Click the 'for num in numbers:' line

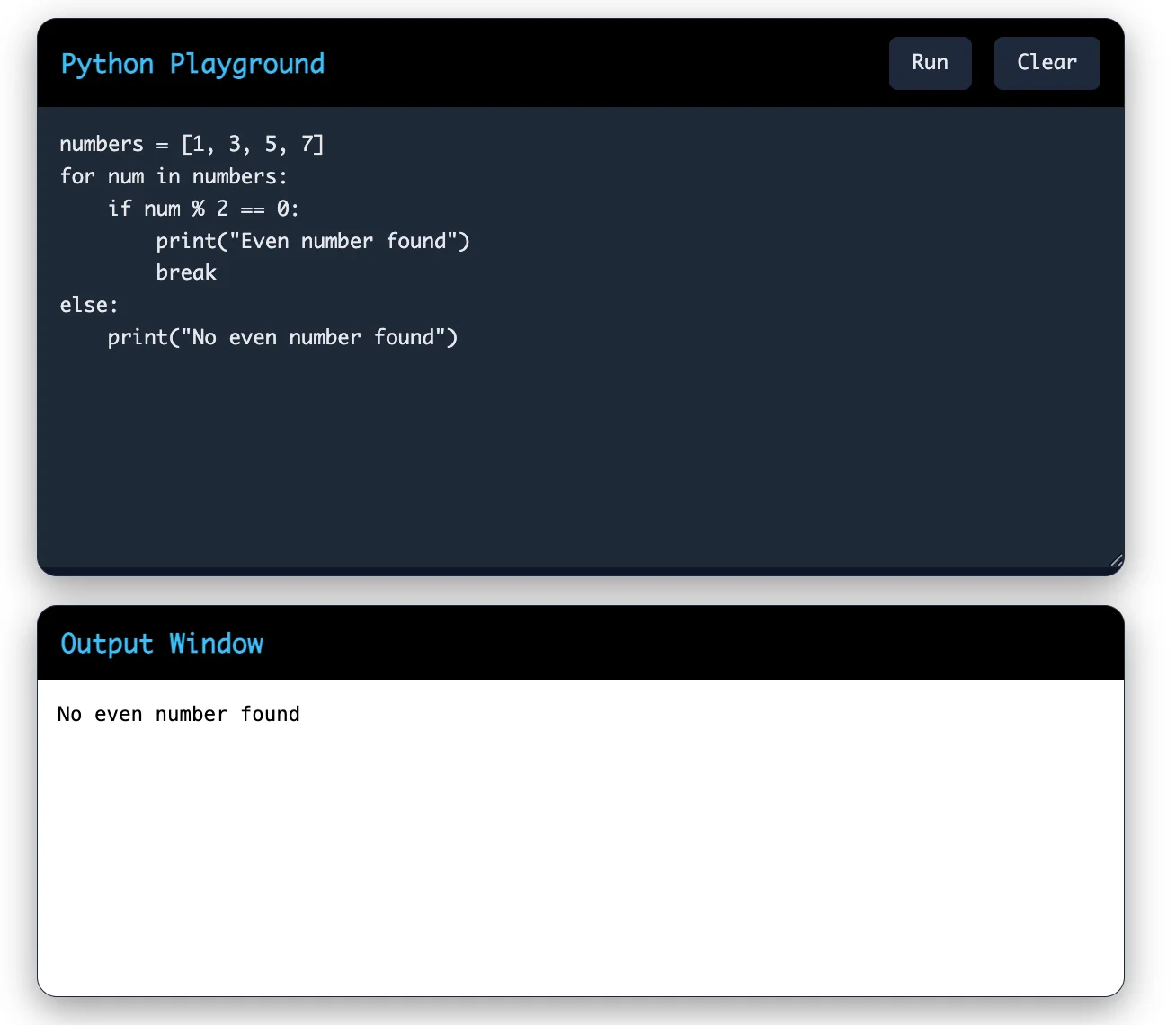pos(174,176)
